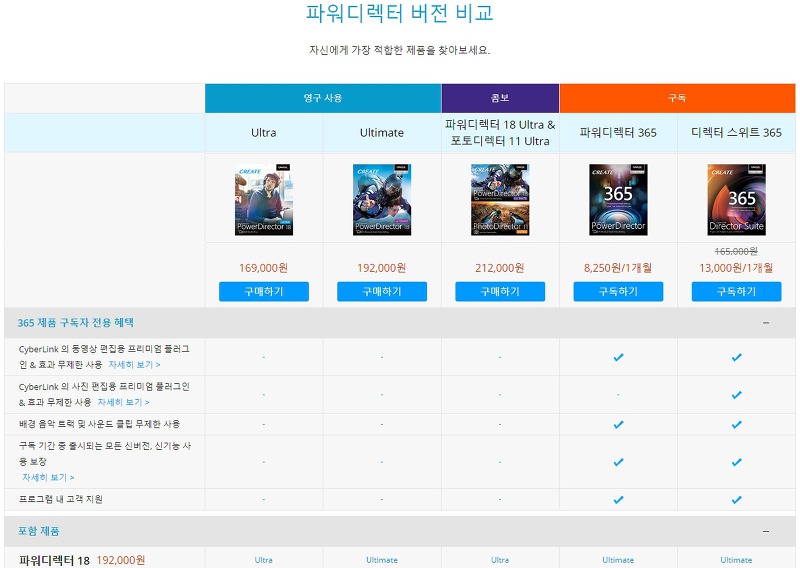
Task: Click the Ultra cell under the combo column
Action: (500, 560)
